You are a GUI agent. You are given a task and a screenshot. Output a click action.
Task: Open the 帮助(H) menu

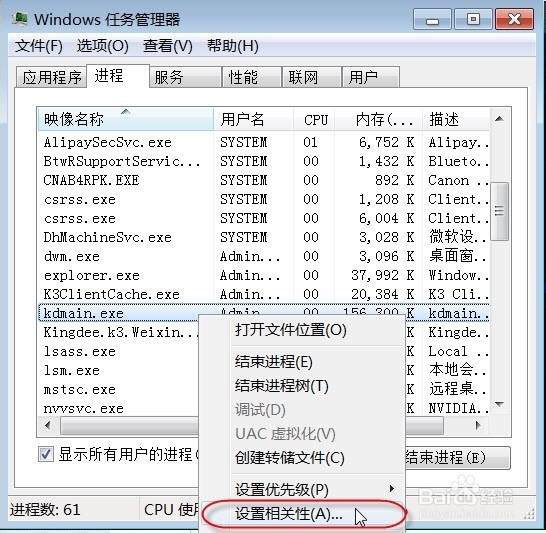coord(233,46)
